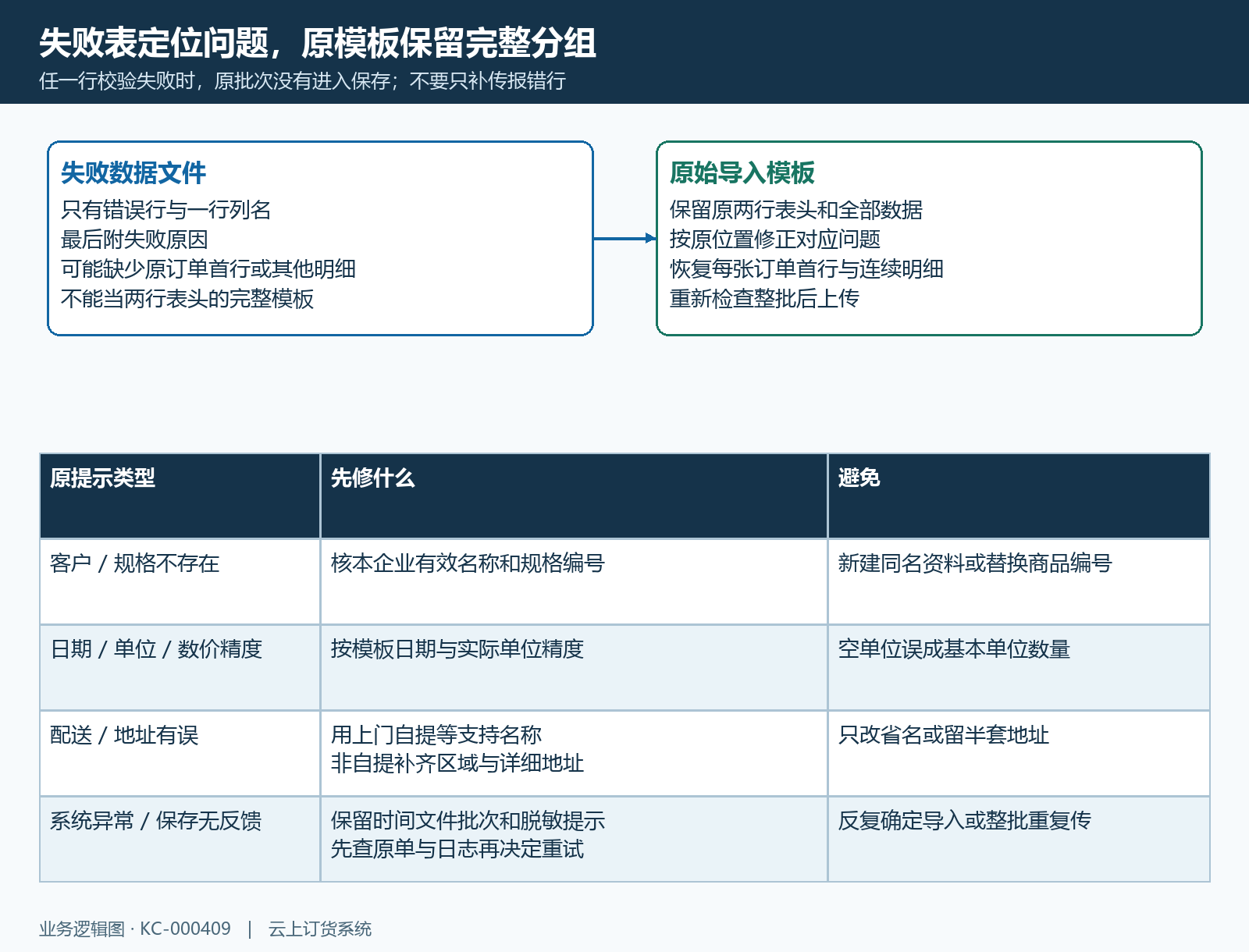The height and width of the screenshot is (952, 1249).
Task: Click the line 按原位置修正对应问题
Action: 775,240
